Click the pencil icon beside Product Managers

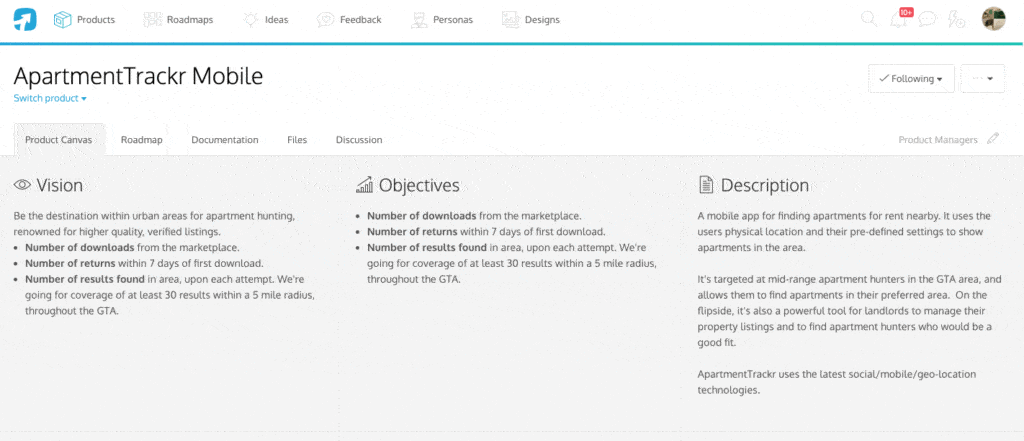click(992, 140)
